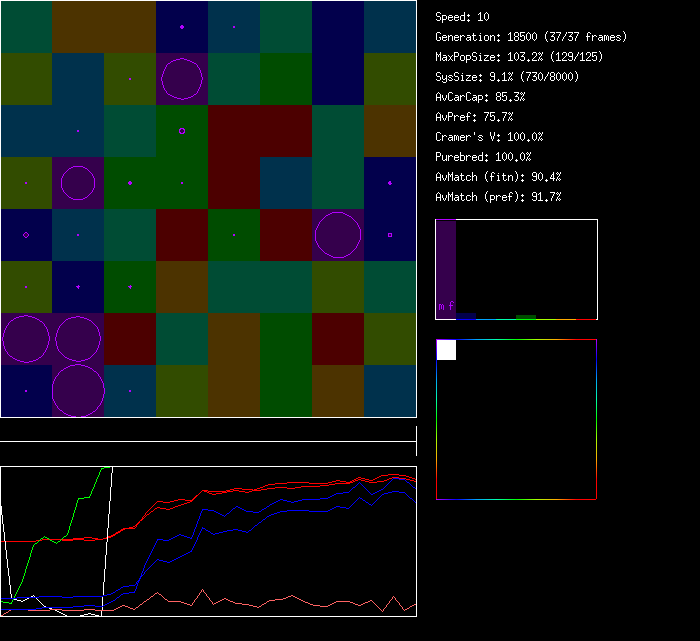Click the Speed: 10 readout
The height and width of the screenshot is (641, 700).
click(x=463, y=17)
